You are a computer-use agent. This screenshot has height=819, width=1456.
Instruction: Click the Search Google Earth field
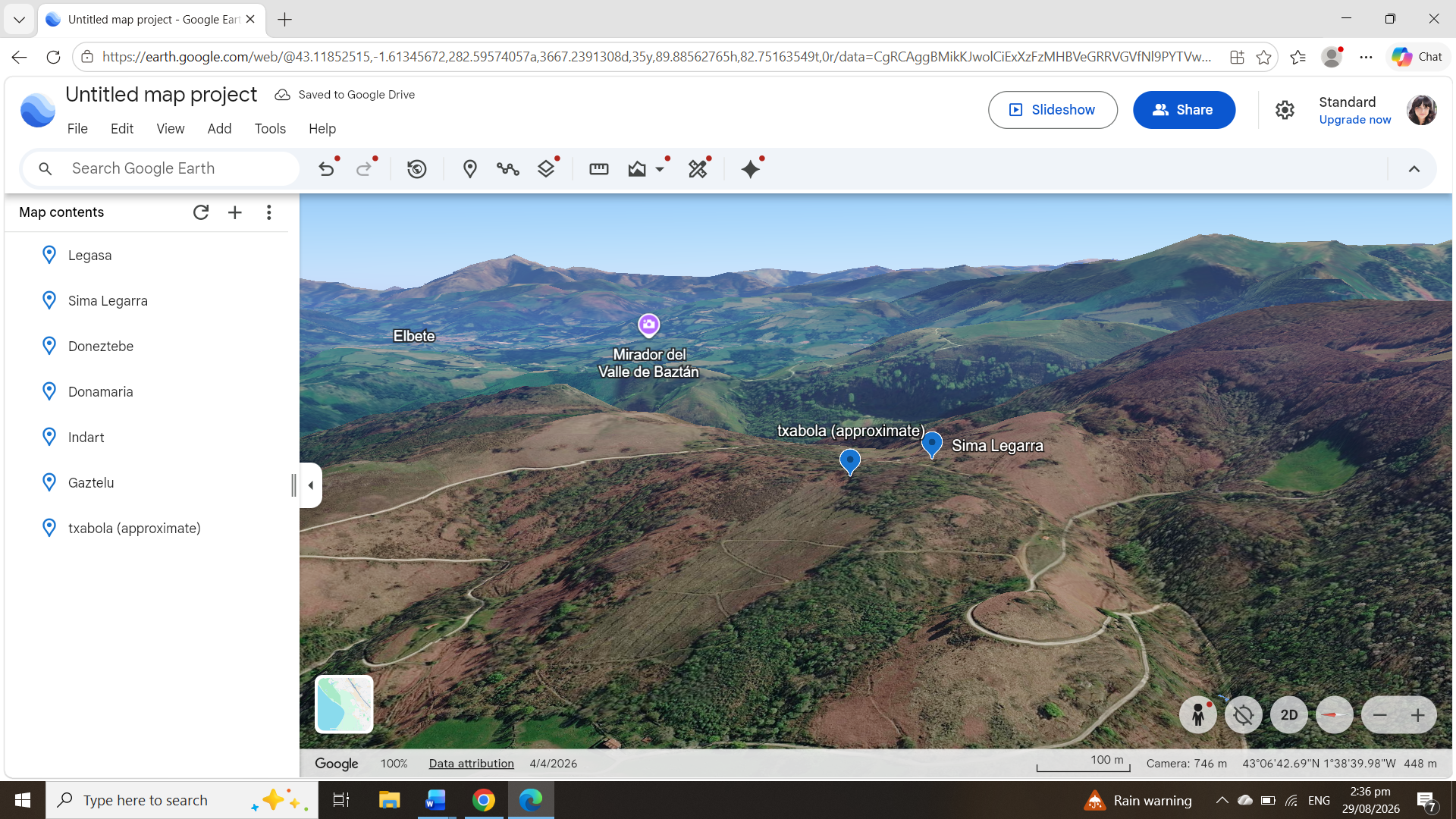[x=161, y=168]
